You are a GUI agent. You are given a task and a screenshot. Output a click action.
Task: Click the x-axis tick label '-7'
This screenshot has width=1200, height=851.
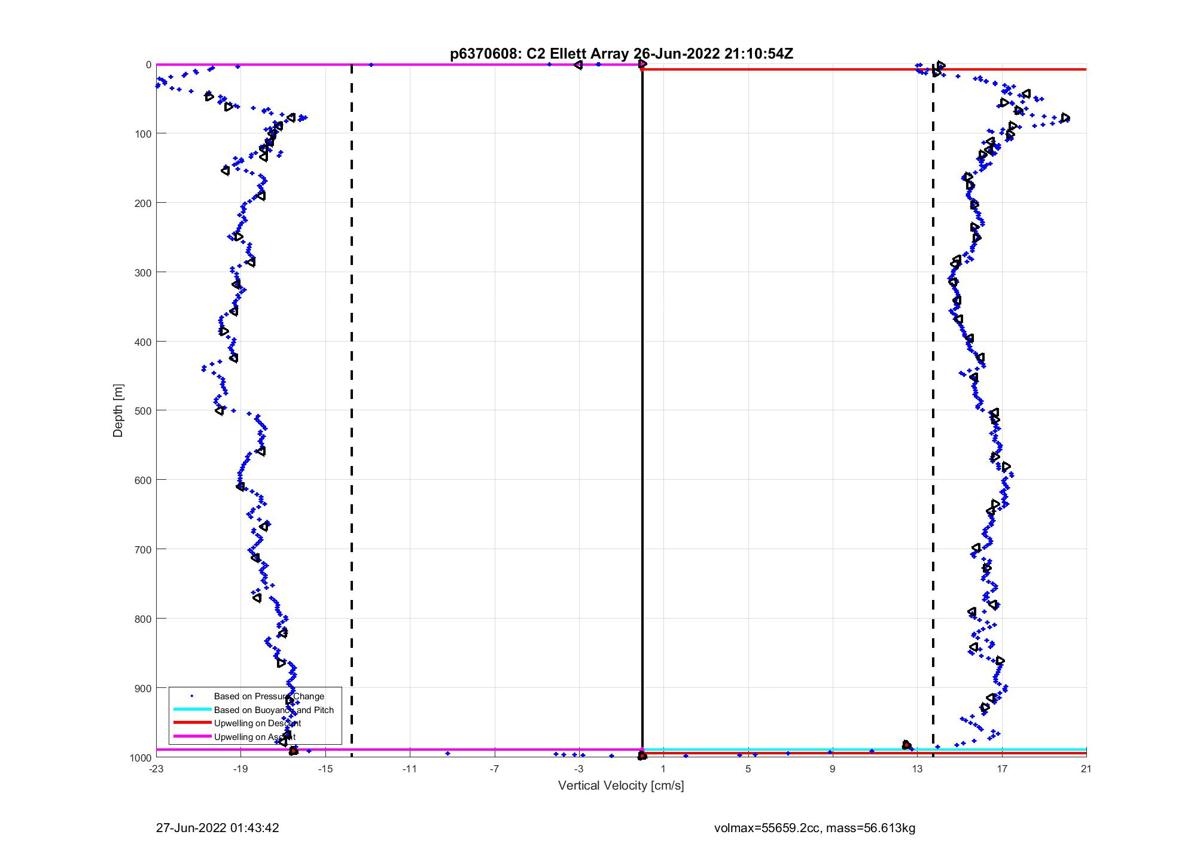[x=494, y=769]
